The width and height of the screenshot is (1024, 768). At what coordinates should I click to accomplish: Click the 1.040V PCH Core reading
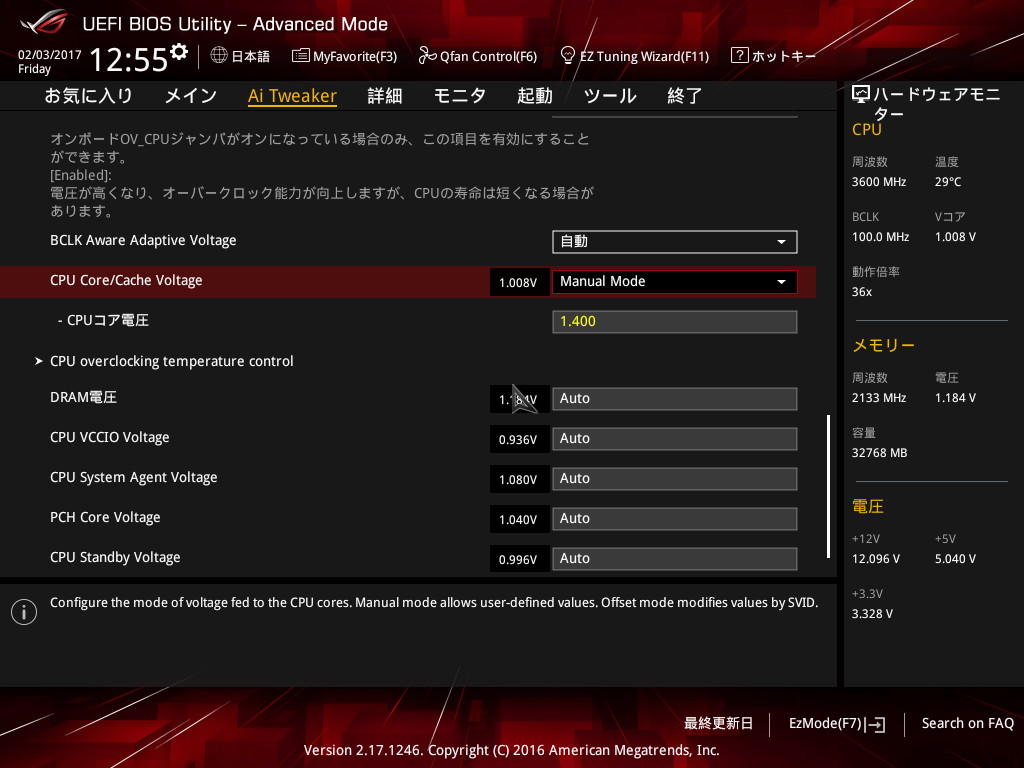[518, 520]
